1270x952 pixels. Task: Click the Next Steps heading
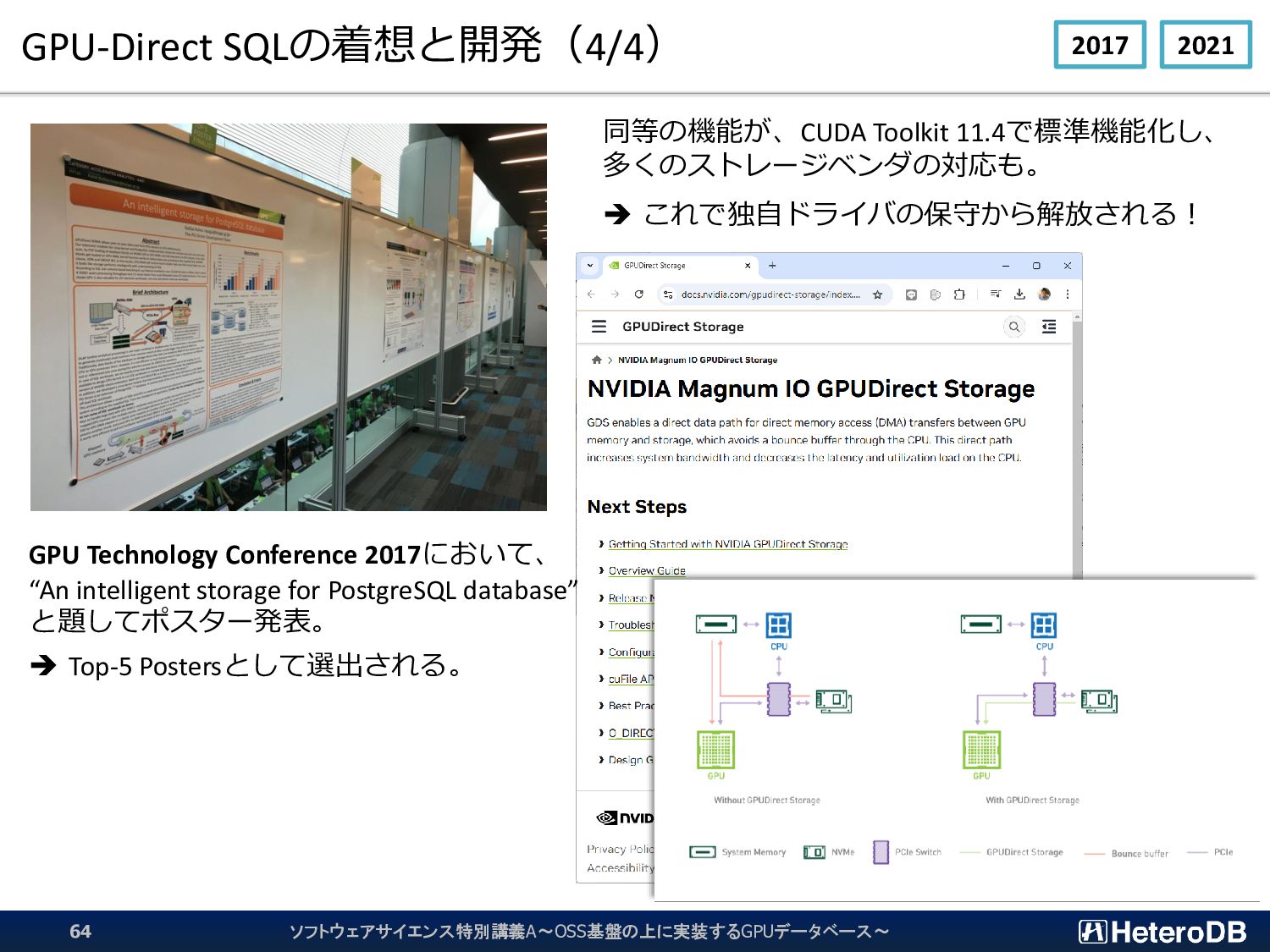(x=637, y=507)
